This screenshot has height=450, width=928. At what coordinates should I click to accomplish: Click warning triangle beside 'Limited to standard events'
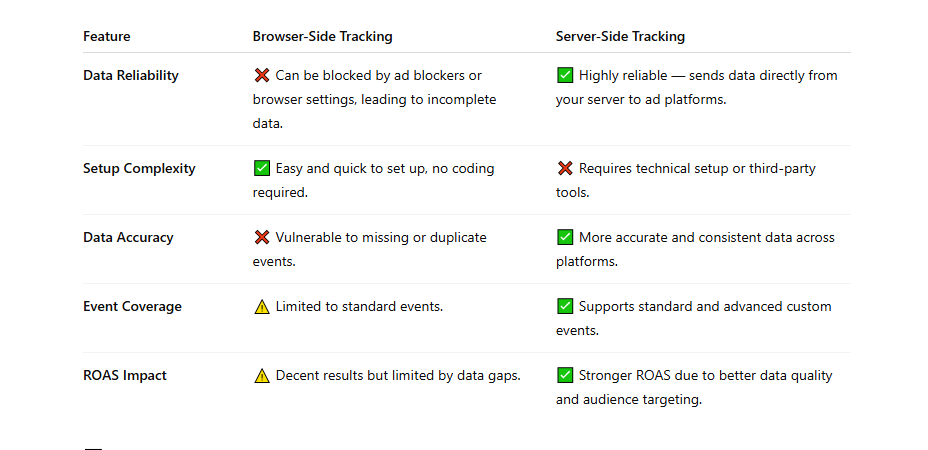tap(262, 307)
